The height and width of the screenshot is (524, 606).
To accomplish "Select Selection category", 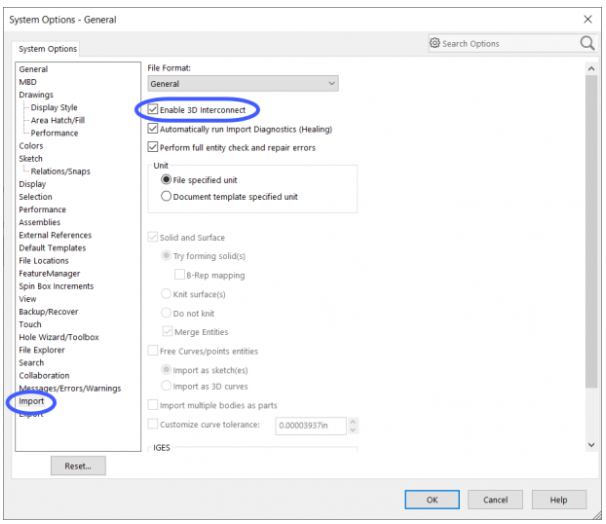I will point(35,197).
